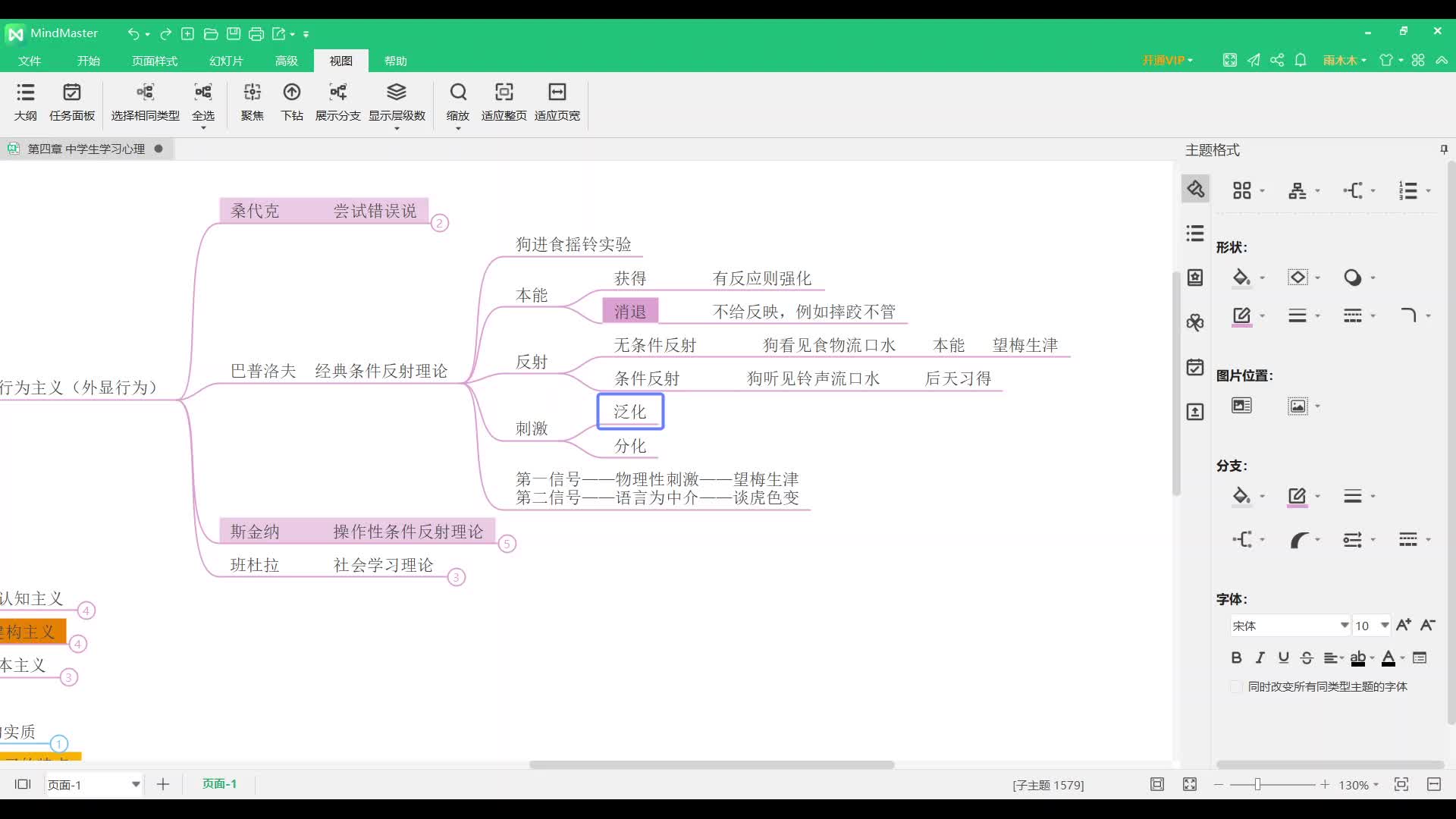Click the add new page plus button
The height and width of the screenshot is (819, 1456).
tap(162, 784)
